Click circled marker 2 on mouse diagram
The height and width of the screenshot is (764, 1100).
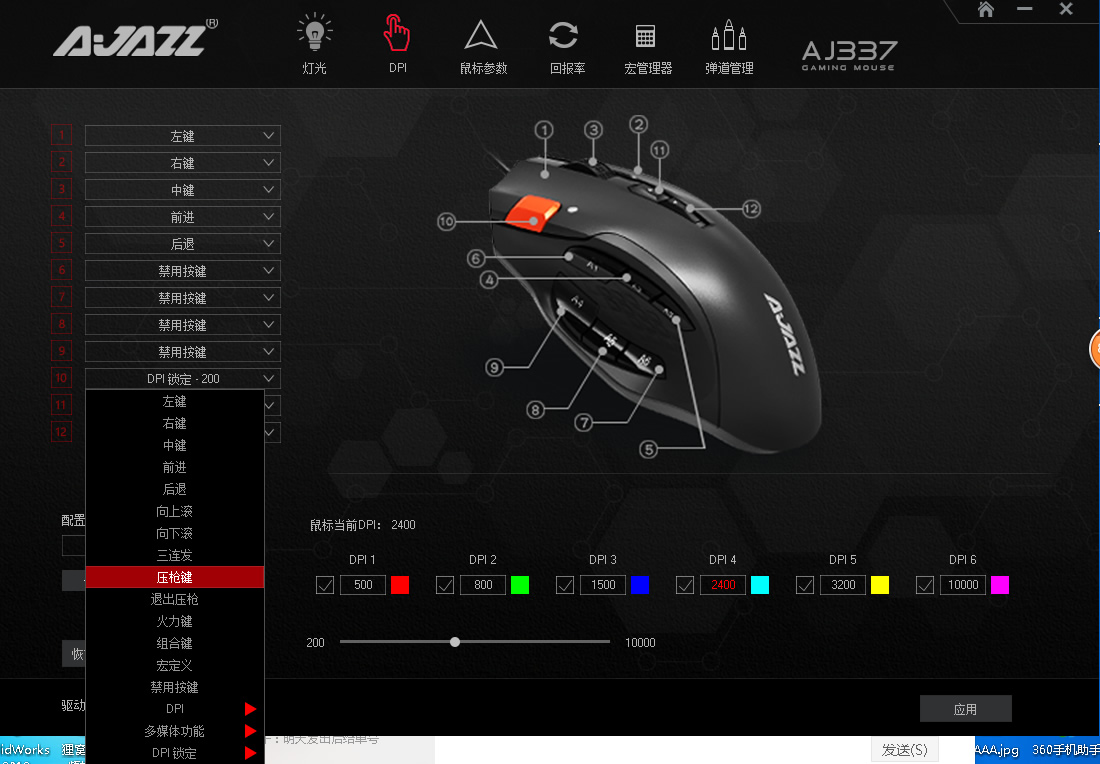[x=638, y=125]
